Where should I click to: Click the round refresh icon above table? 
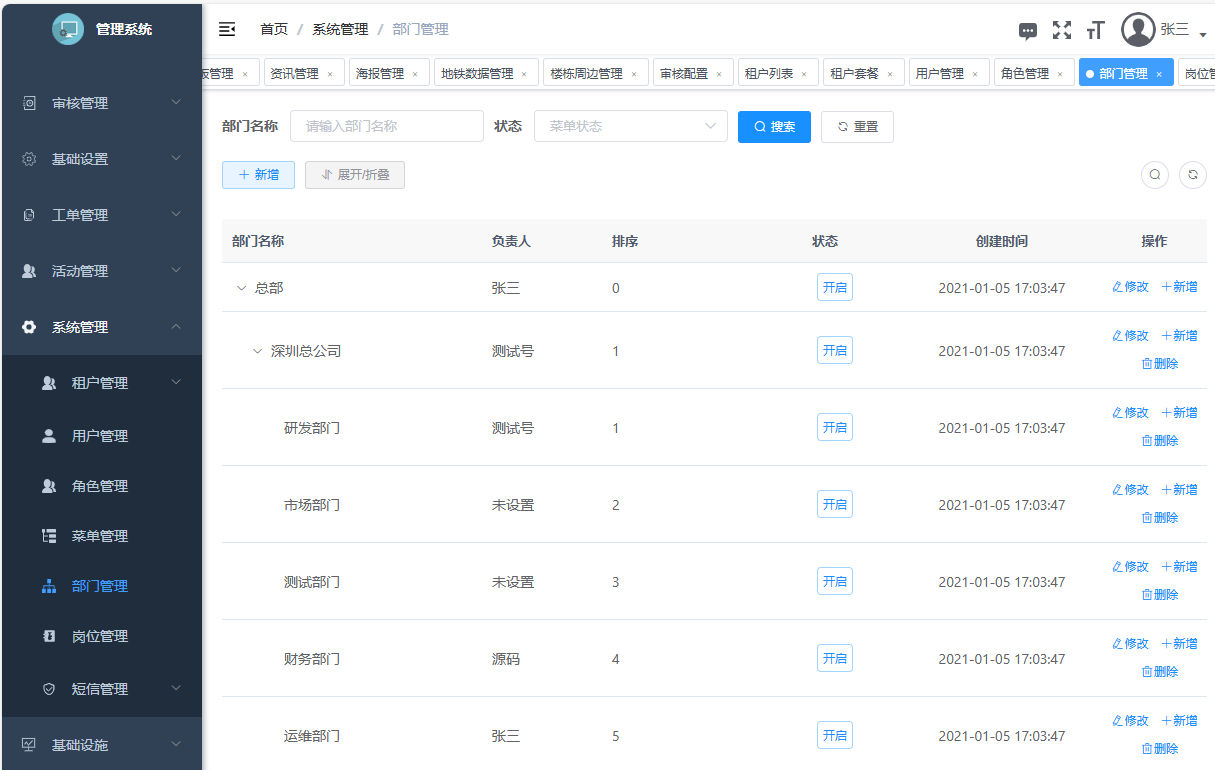[x=1193, y=175]
